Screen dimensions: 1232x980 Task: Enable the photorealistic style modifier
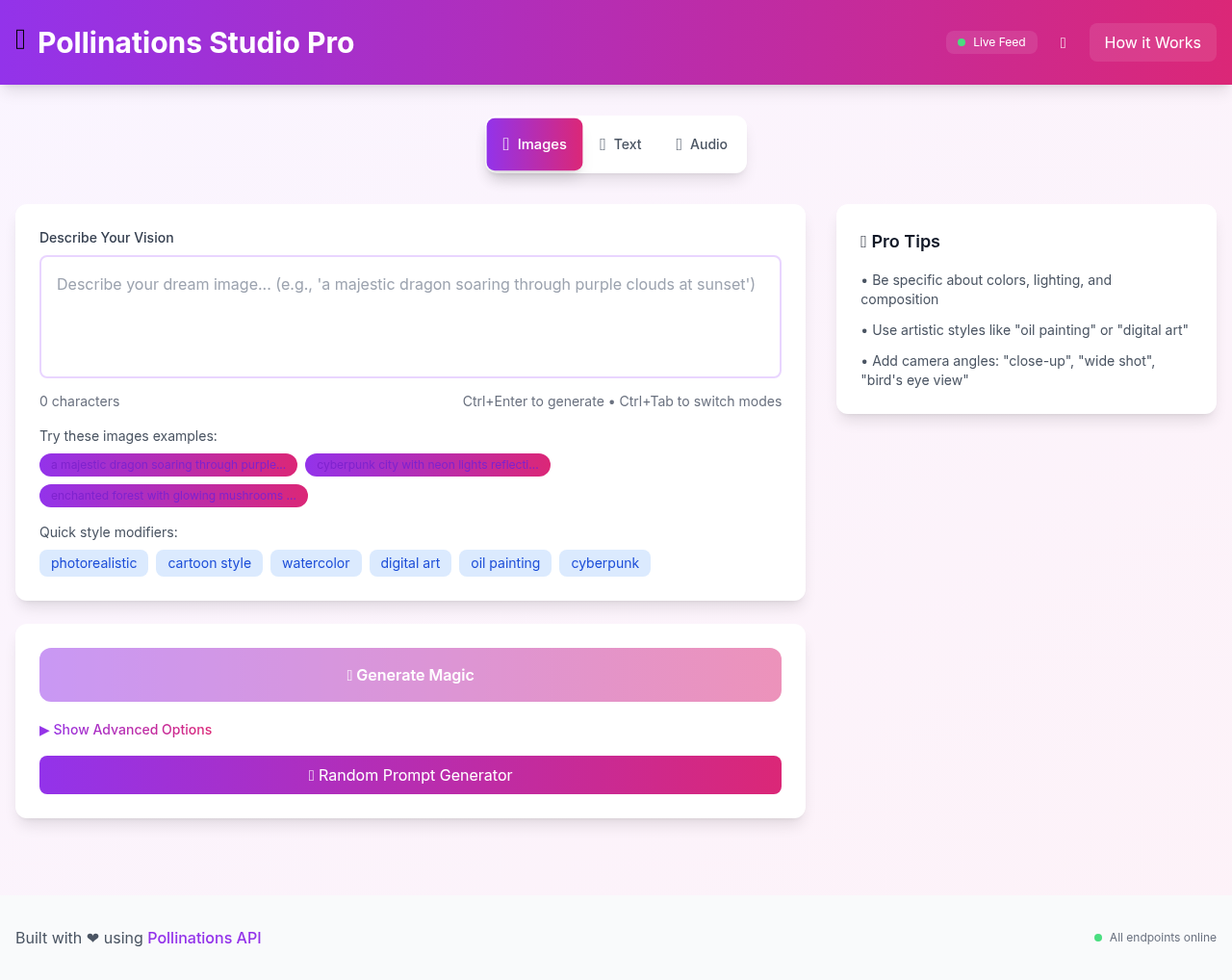click(93, 563)
